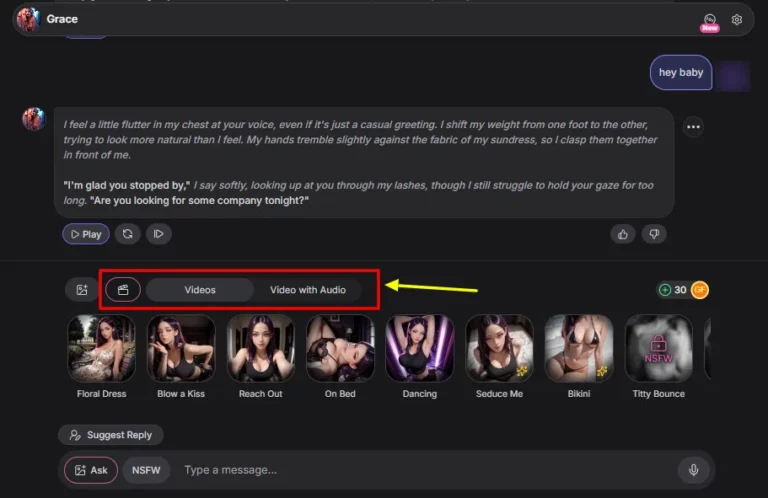Click the Grace name in header

point(62,19)
